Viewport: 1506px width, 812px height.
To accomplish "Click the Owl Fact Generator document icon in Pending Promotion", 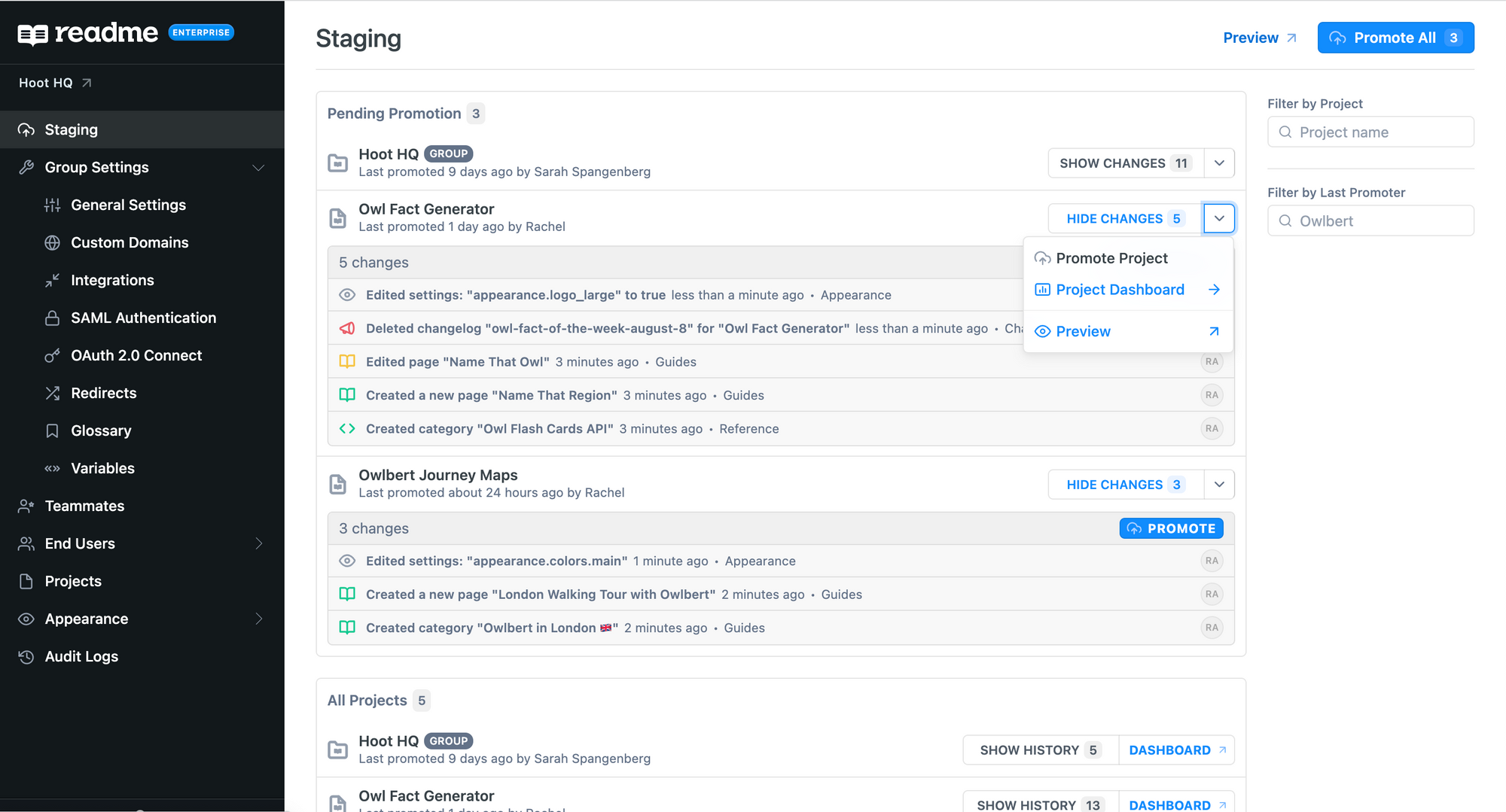I will point(338,218).
